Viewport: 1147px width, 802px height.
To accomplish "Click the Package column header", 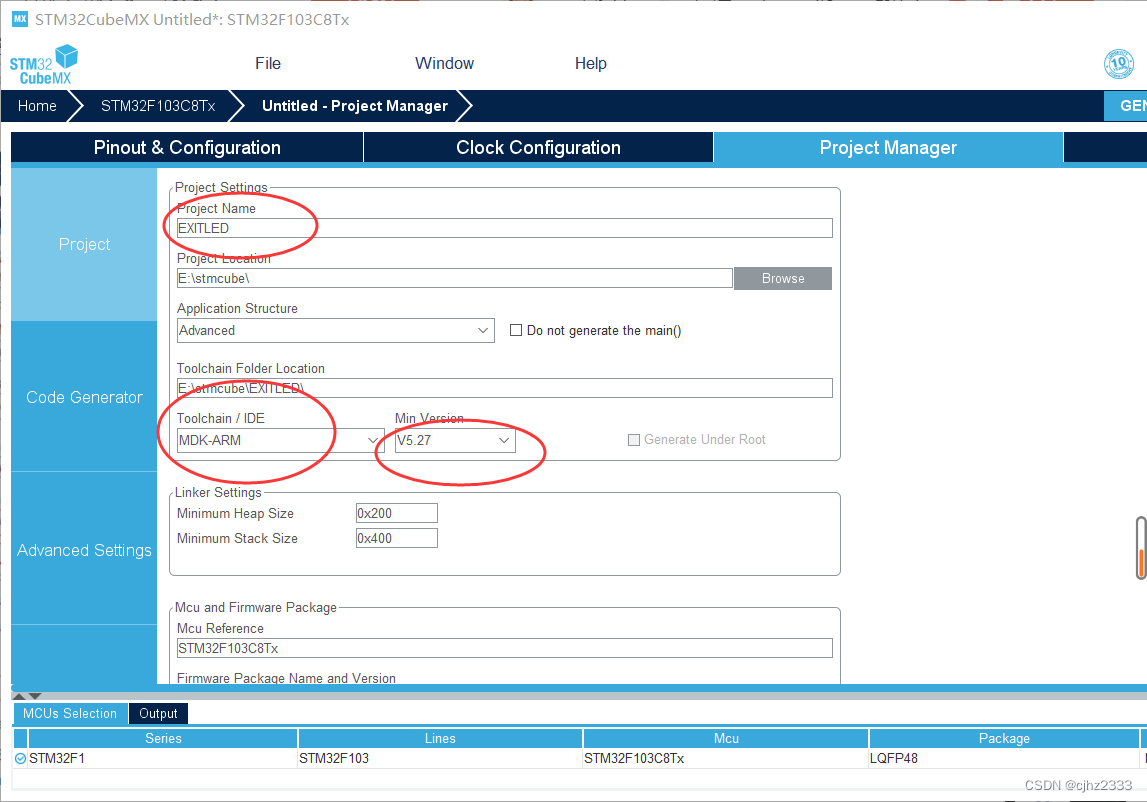I will [x=1004, y=738].
